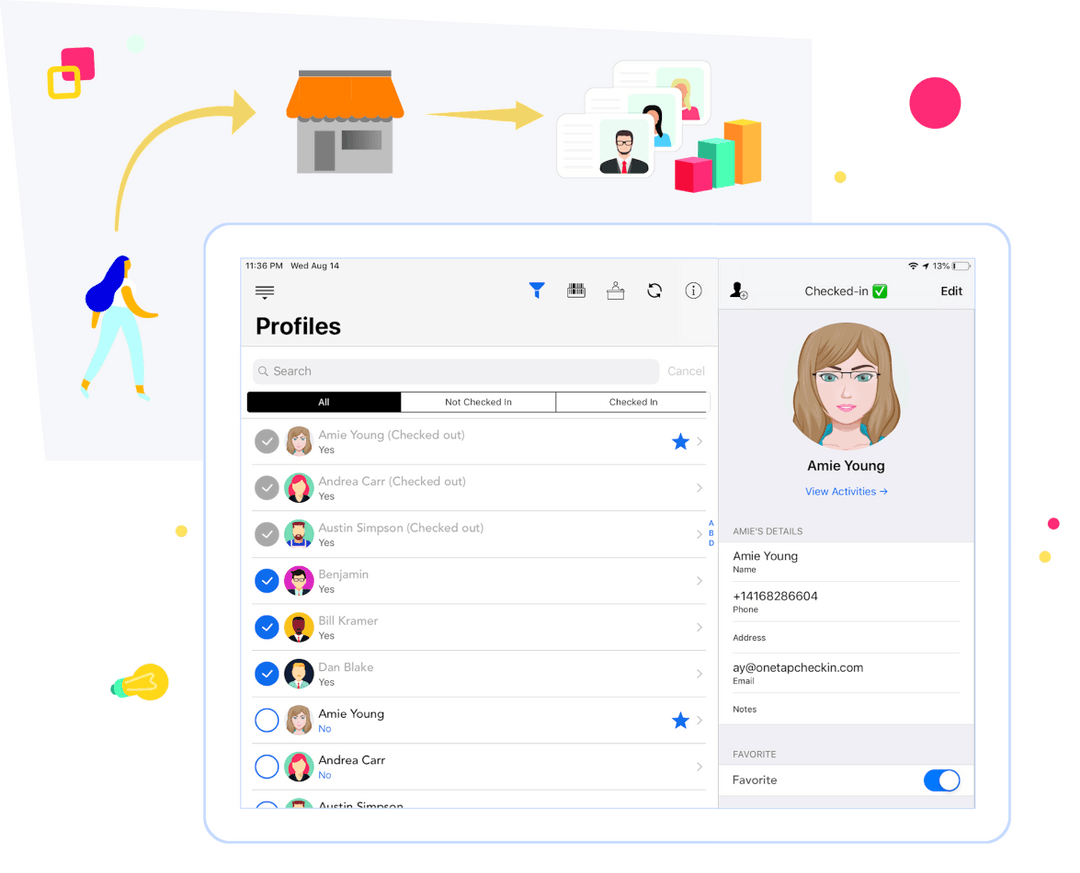The width and height of the screenshot is (1080, 873).
Task: Open the info circle icon
Action: [x=693, y=291]
